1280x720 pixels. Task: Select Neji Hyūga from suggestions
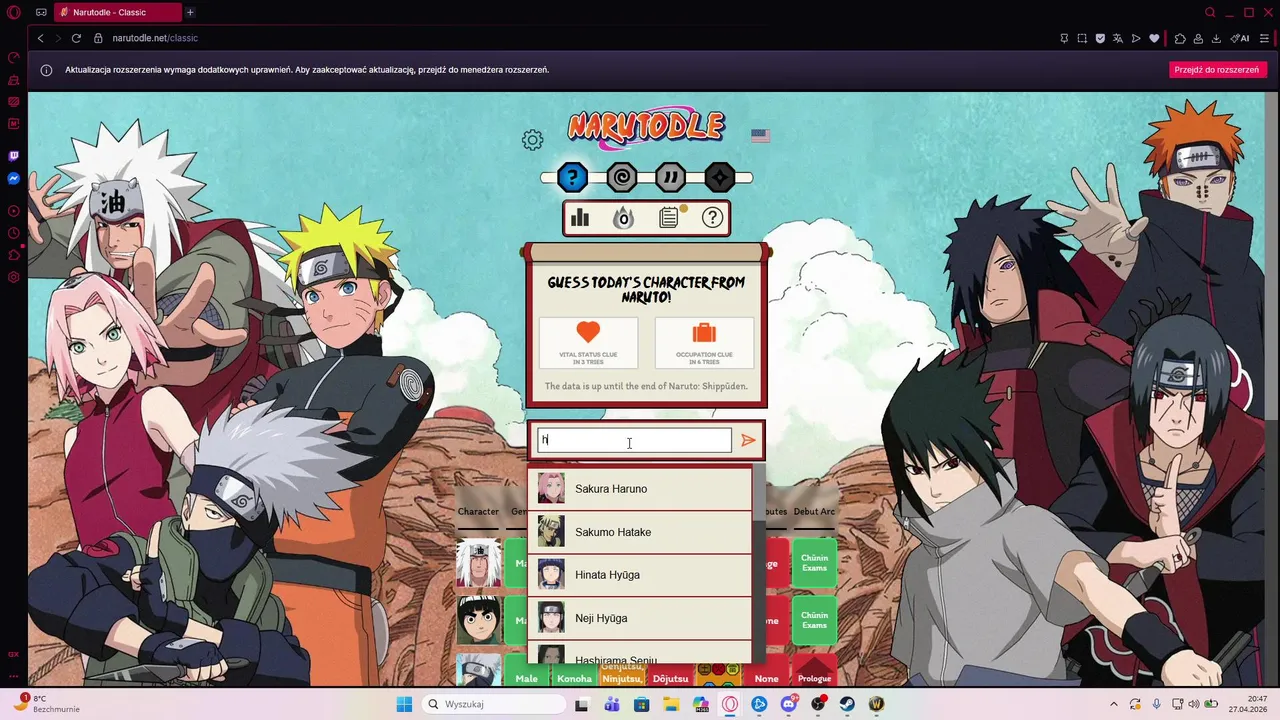[x=640, y=618]
